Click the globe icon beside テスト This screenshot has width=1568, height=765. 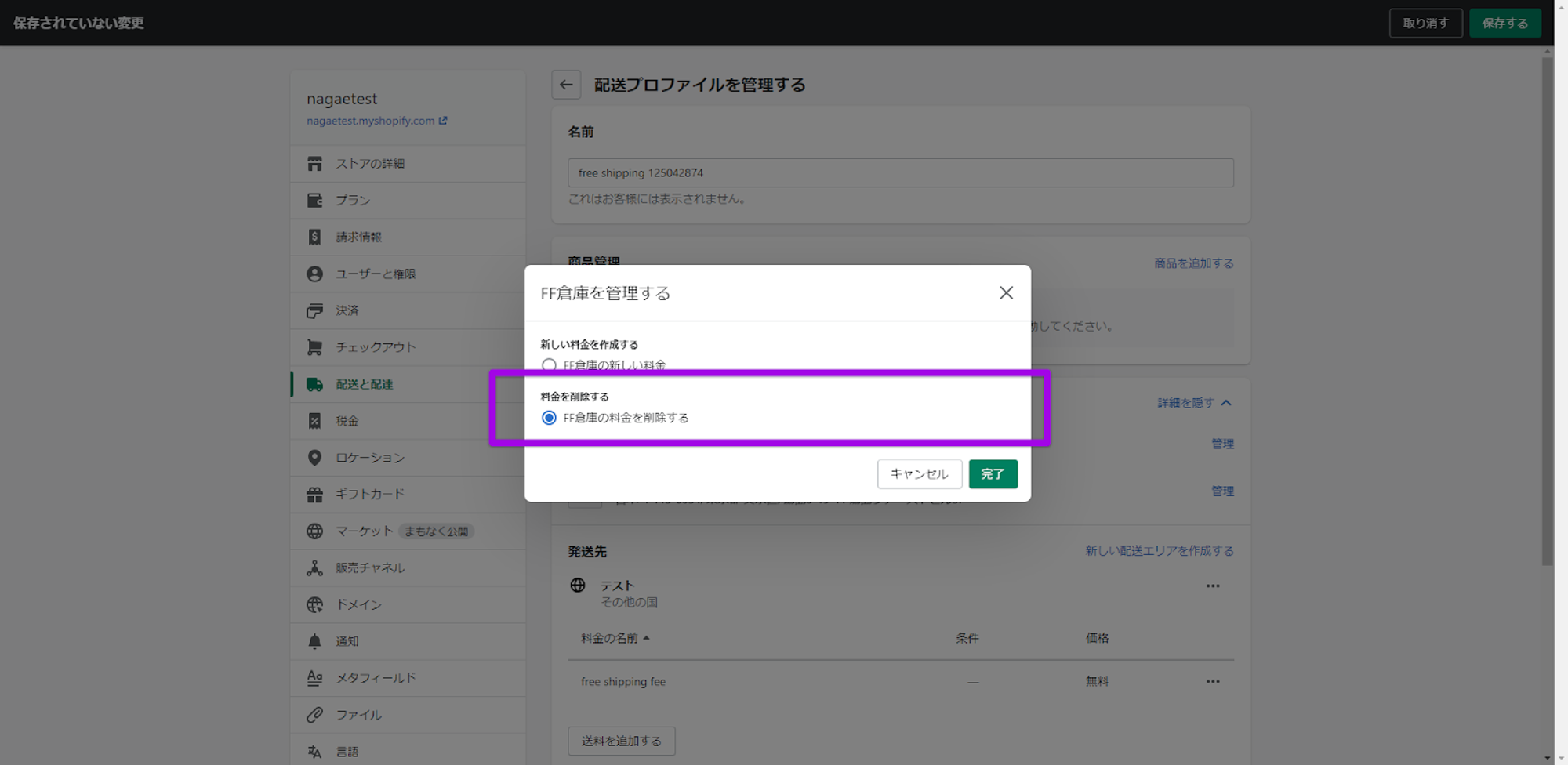(578, 586)
